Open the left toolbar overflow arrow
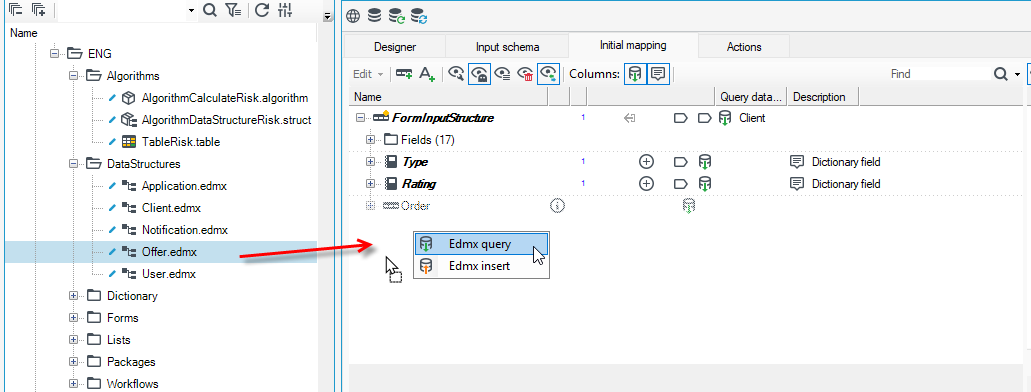This screenshot has height=392, width=1031. click(x=327, y=16)
